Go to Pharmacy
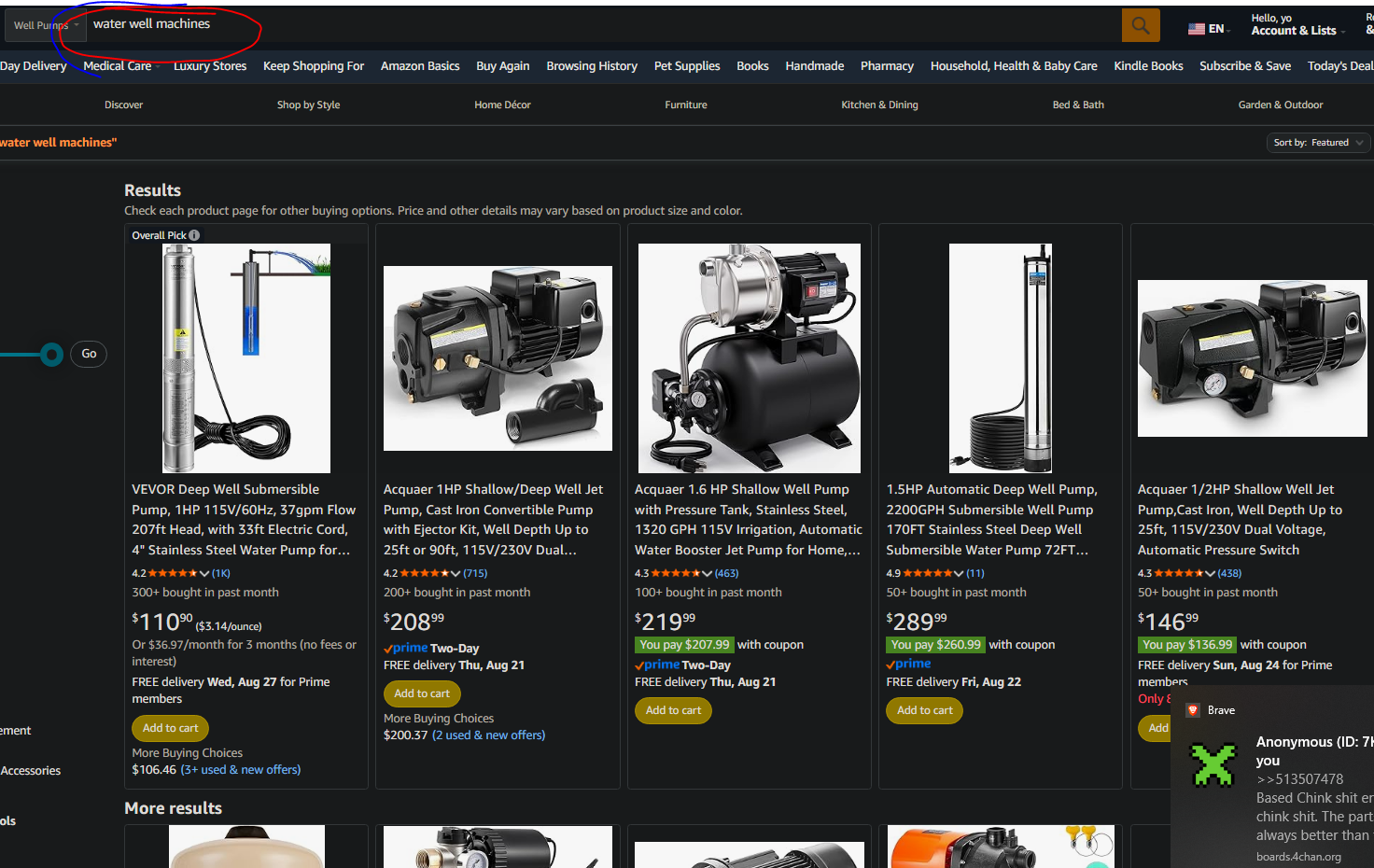 pos(887,66)
